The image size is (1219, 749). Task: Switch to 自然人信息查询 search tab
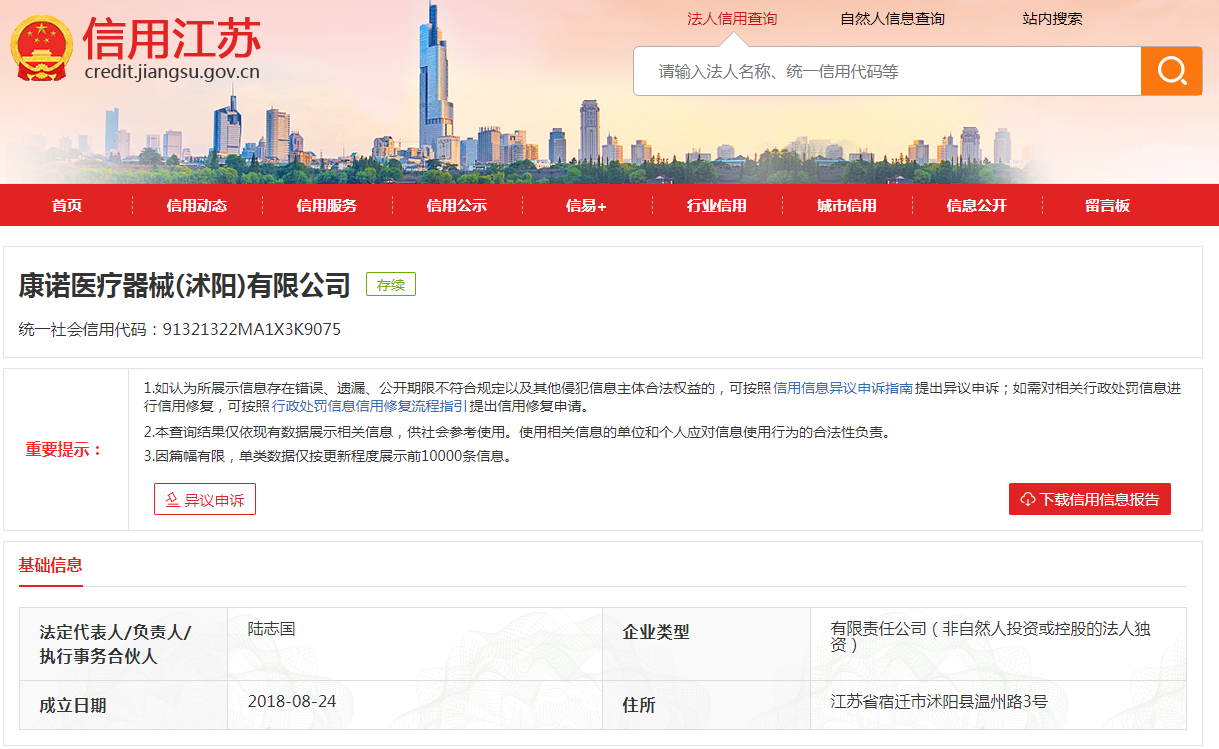[892, 18]
